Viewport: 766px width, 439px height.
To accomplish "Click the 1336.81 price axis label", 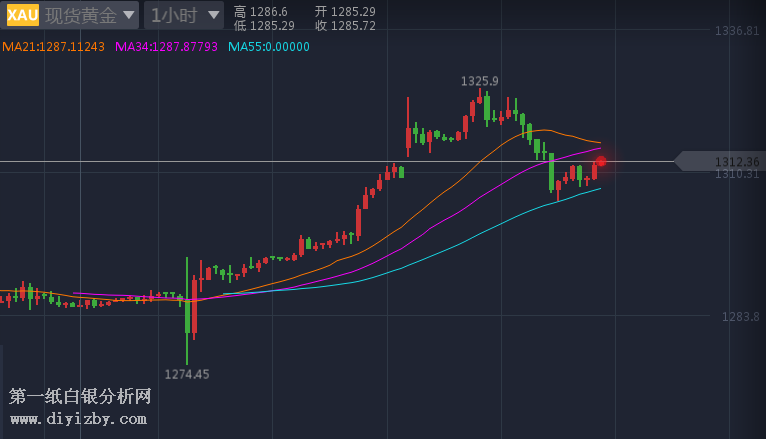I will pos(737,31).
